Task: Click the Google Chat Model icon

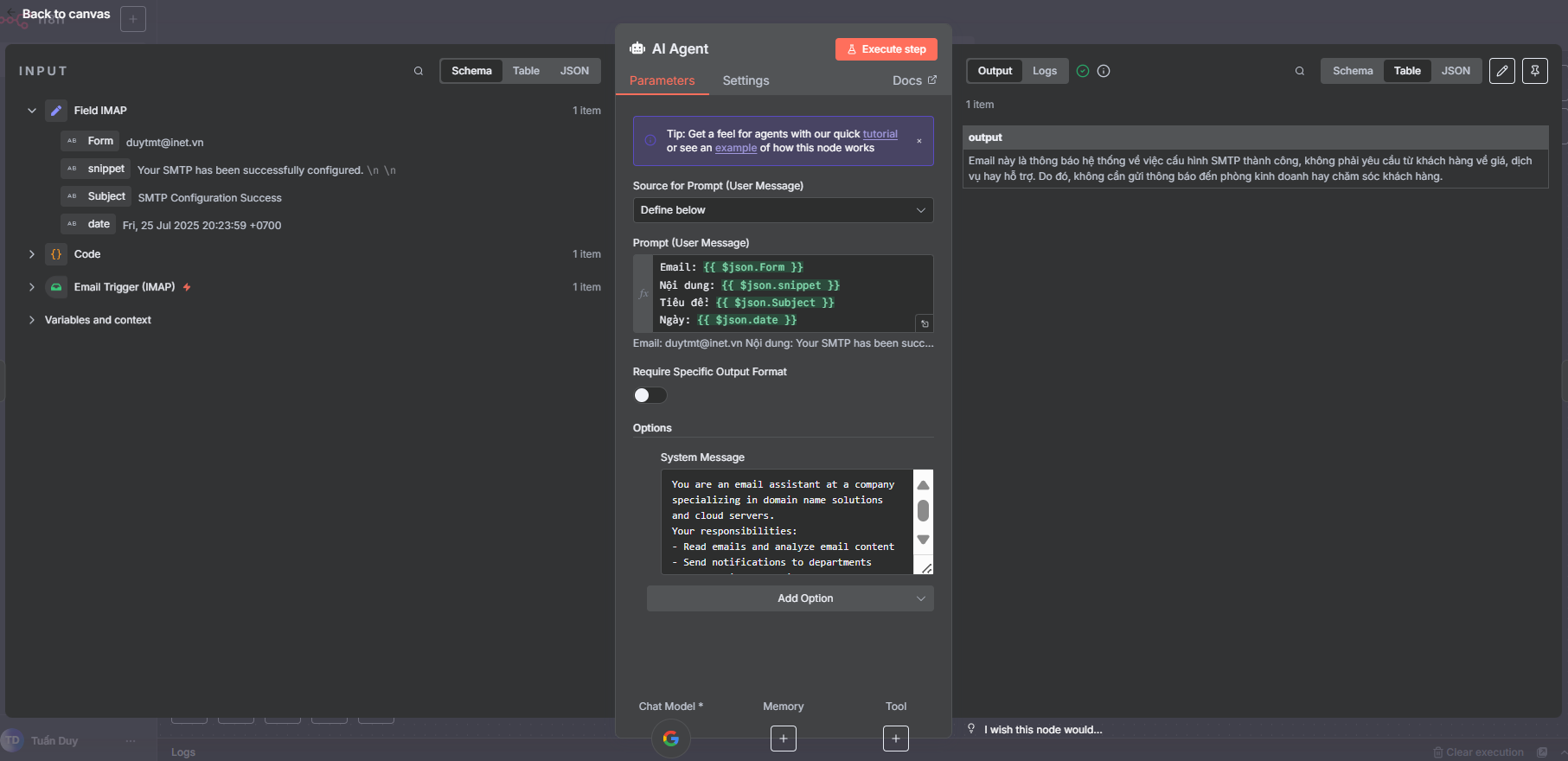Action: tap(671, 739)
